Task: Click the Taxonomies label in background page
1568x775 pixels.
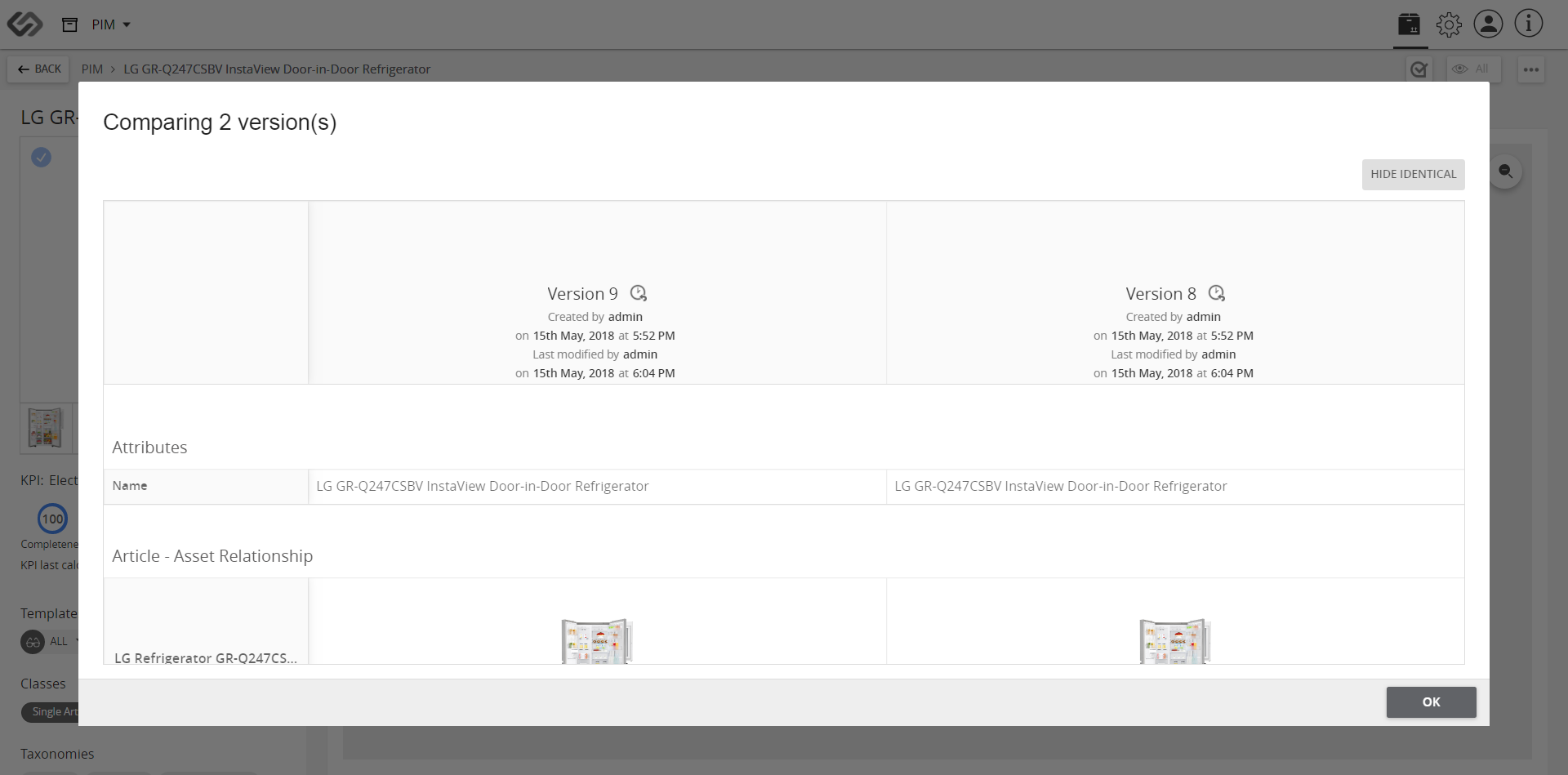Action: coord(57,754)
